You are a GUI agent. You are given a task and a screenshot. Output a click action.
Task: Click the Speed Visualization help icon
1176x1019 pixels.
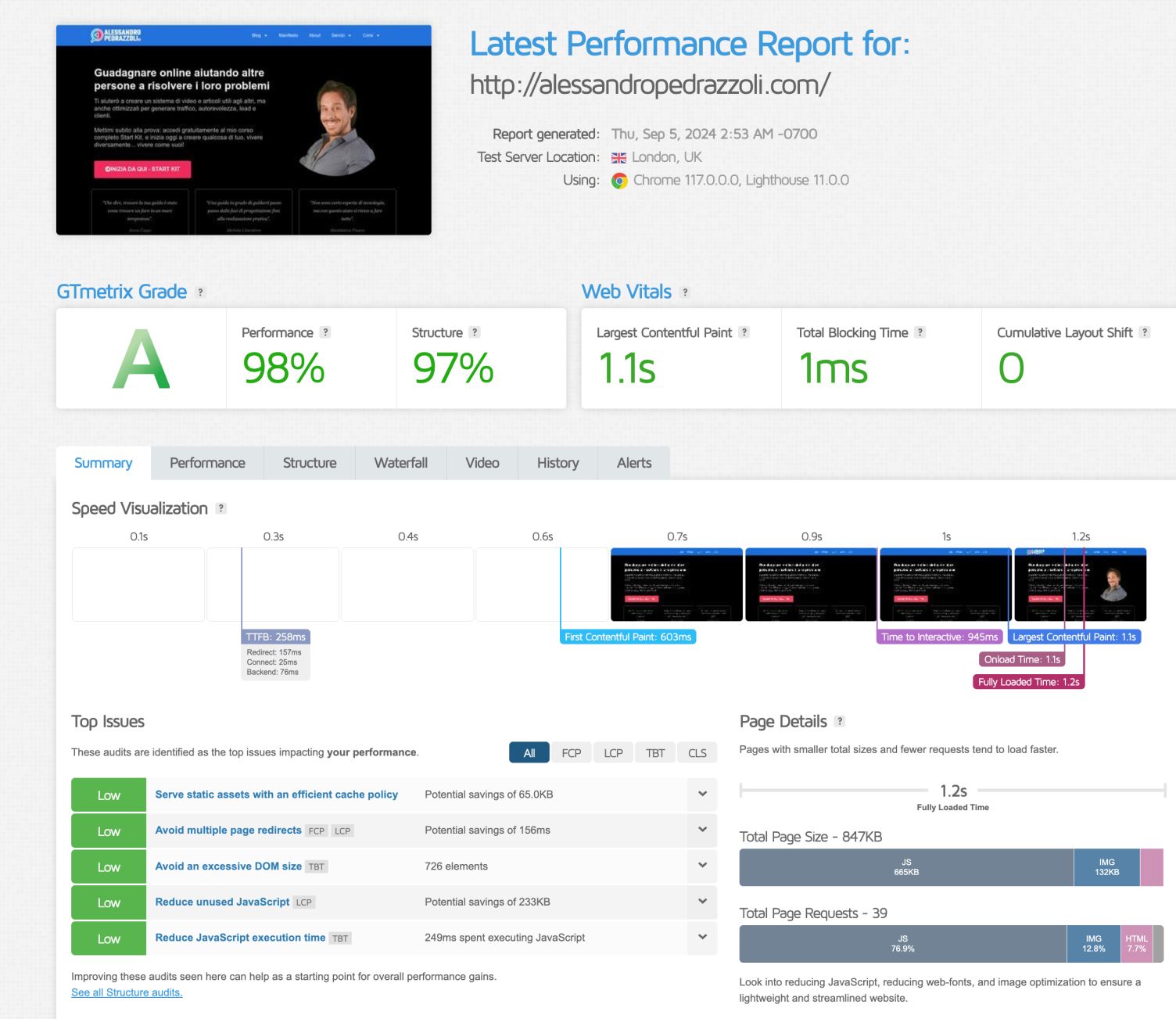pos(221,508)
